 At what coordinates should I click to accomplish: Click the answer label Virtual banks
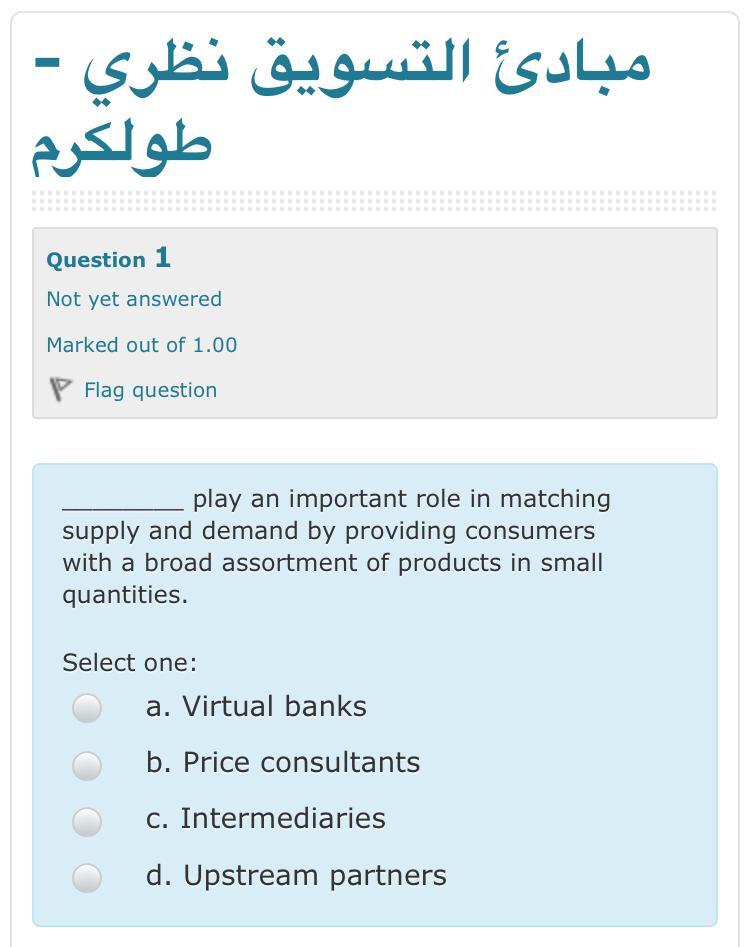[x=258, y=706]
